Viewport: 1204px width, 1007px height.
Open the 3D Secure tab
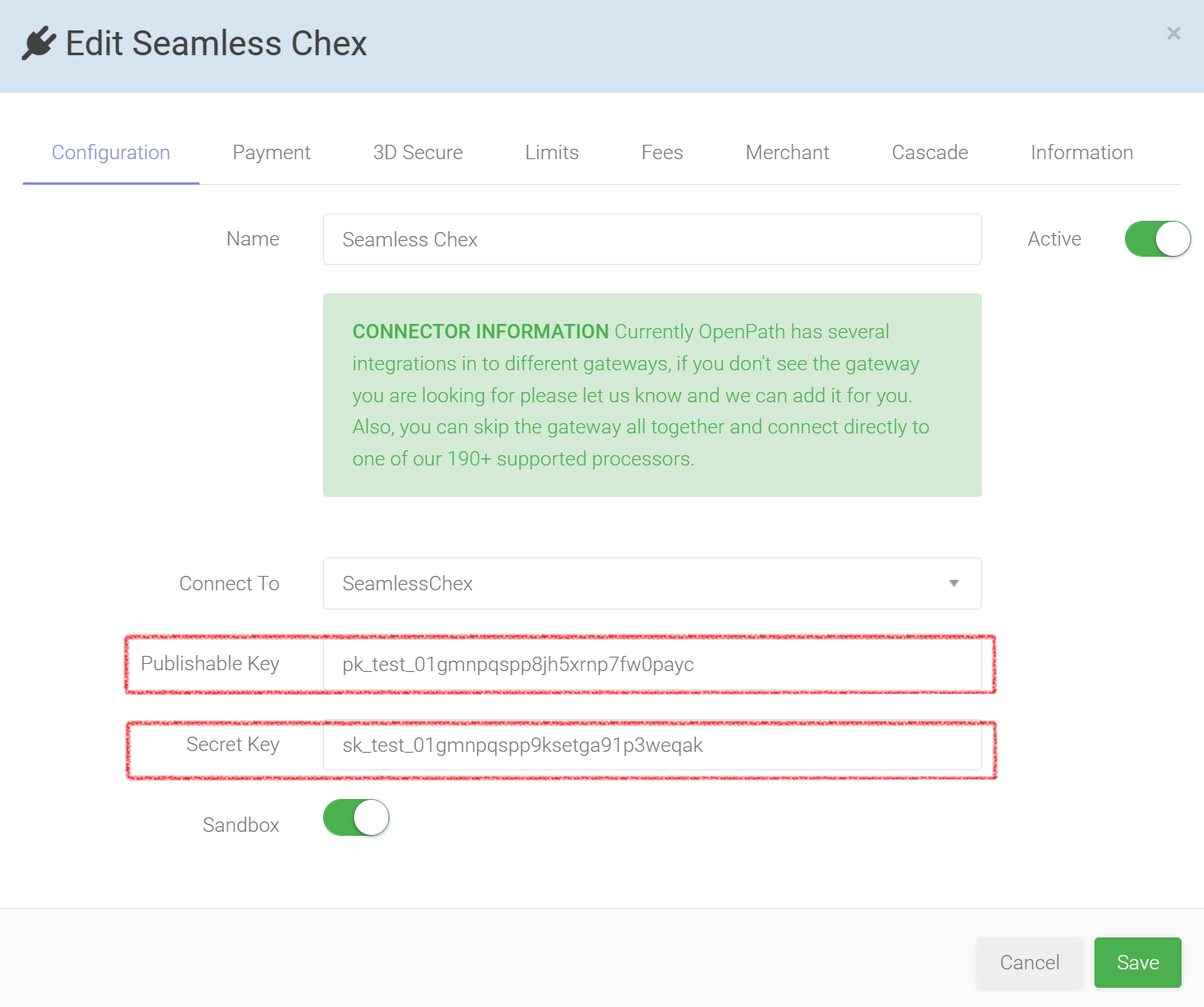coord(417,152)
